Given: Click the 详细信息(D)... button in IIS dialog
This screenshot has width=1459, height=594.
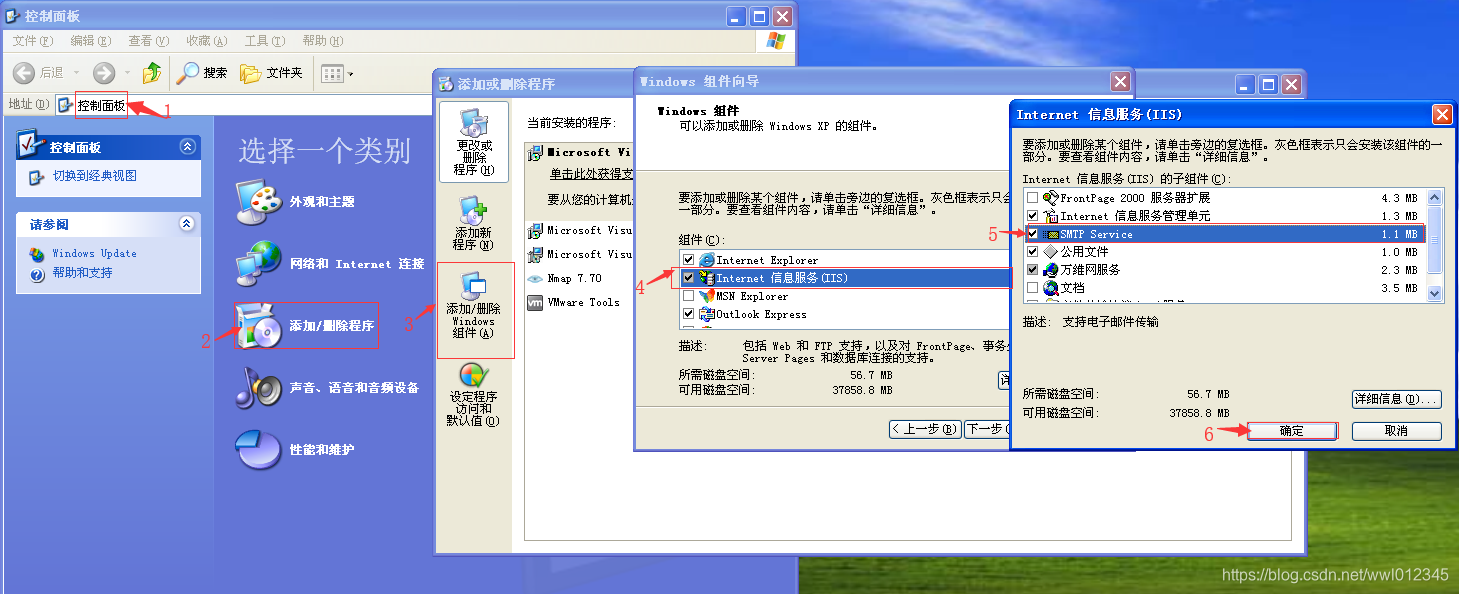Looking at the screenshot, I should click(x=1397, y=399).
